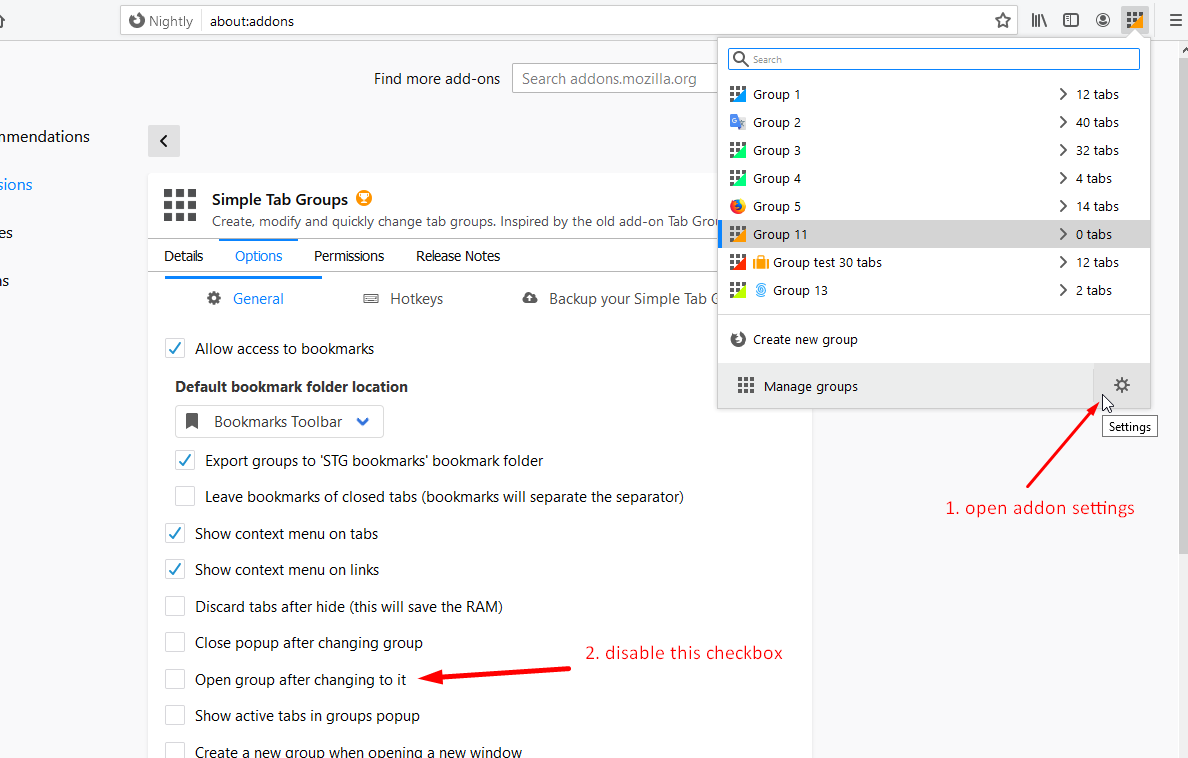Bookmark this page with the star icon

point(1002,20)
